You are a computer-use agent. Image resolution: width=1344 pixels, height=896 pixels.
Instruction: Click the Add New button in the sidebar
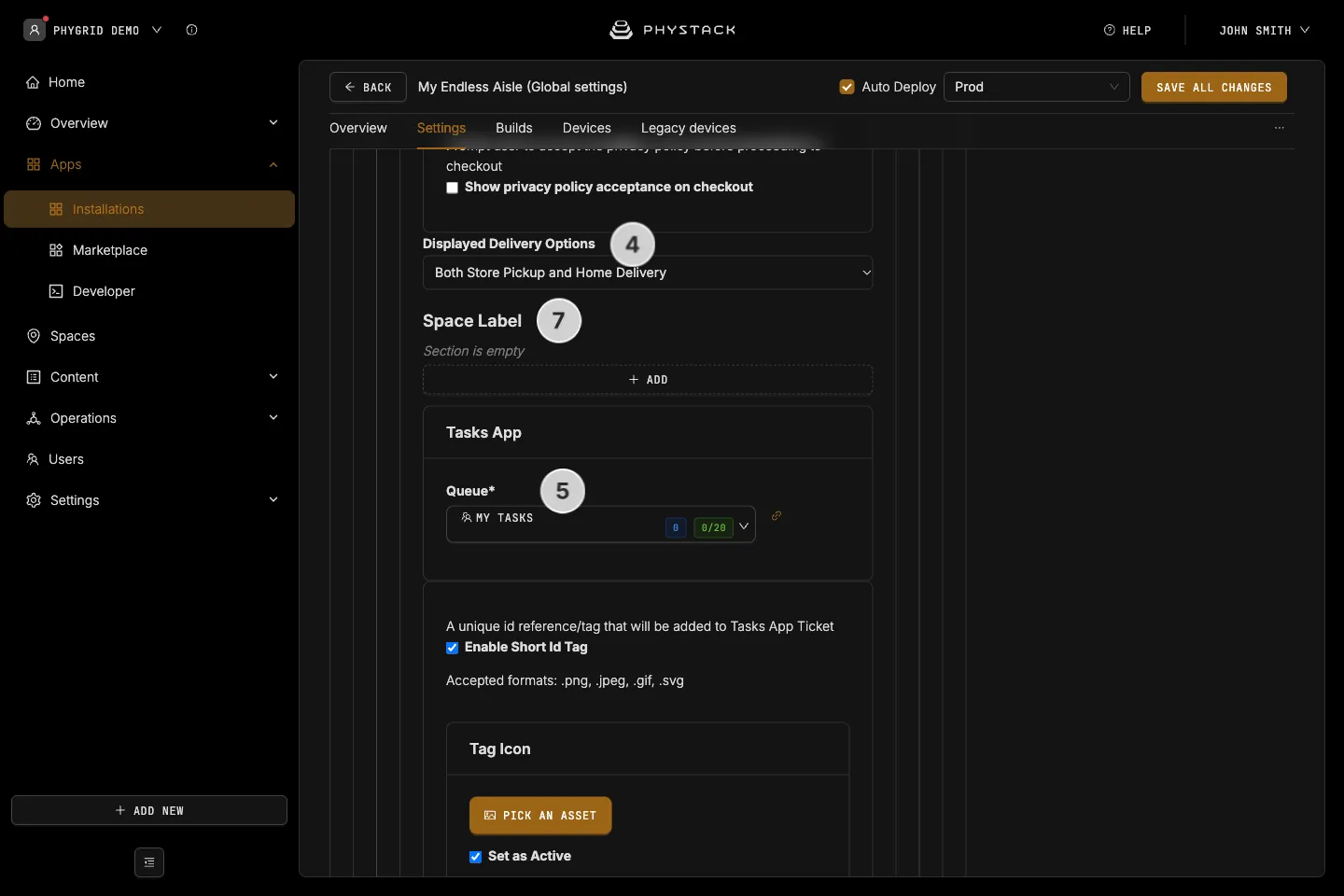coord(149,810)
